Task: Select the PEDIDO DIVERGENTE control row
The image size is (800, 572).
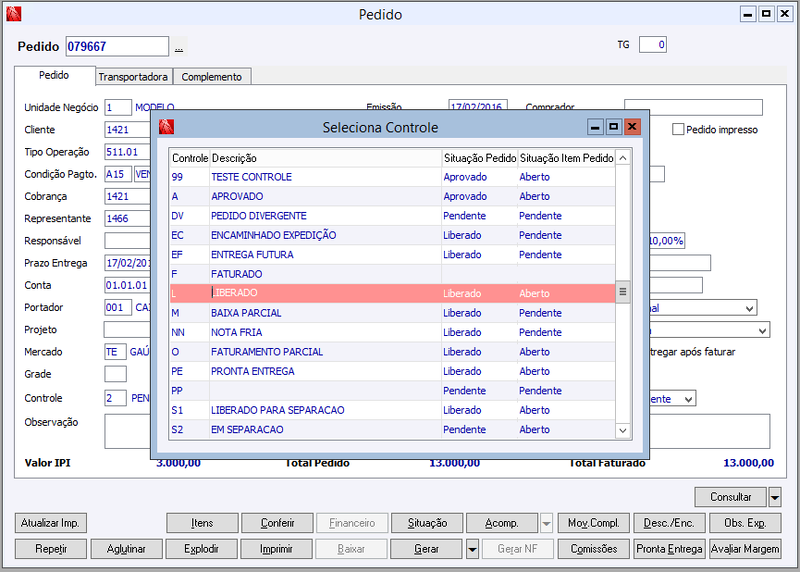Action: 392,216
